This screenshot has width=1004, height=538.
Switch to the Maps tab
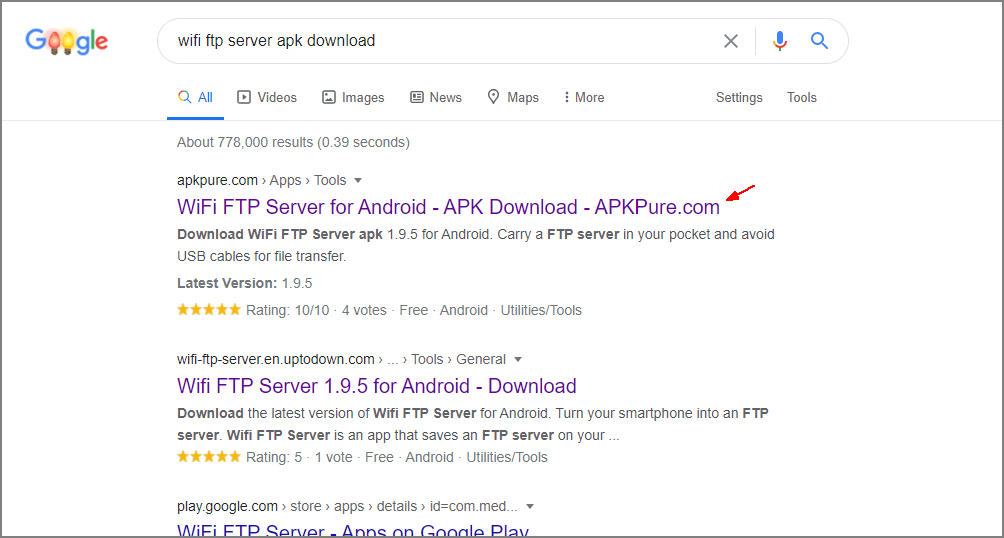[513, 97]
